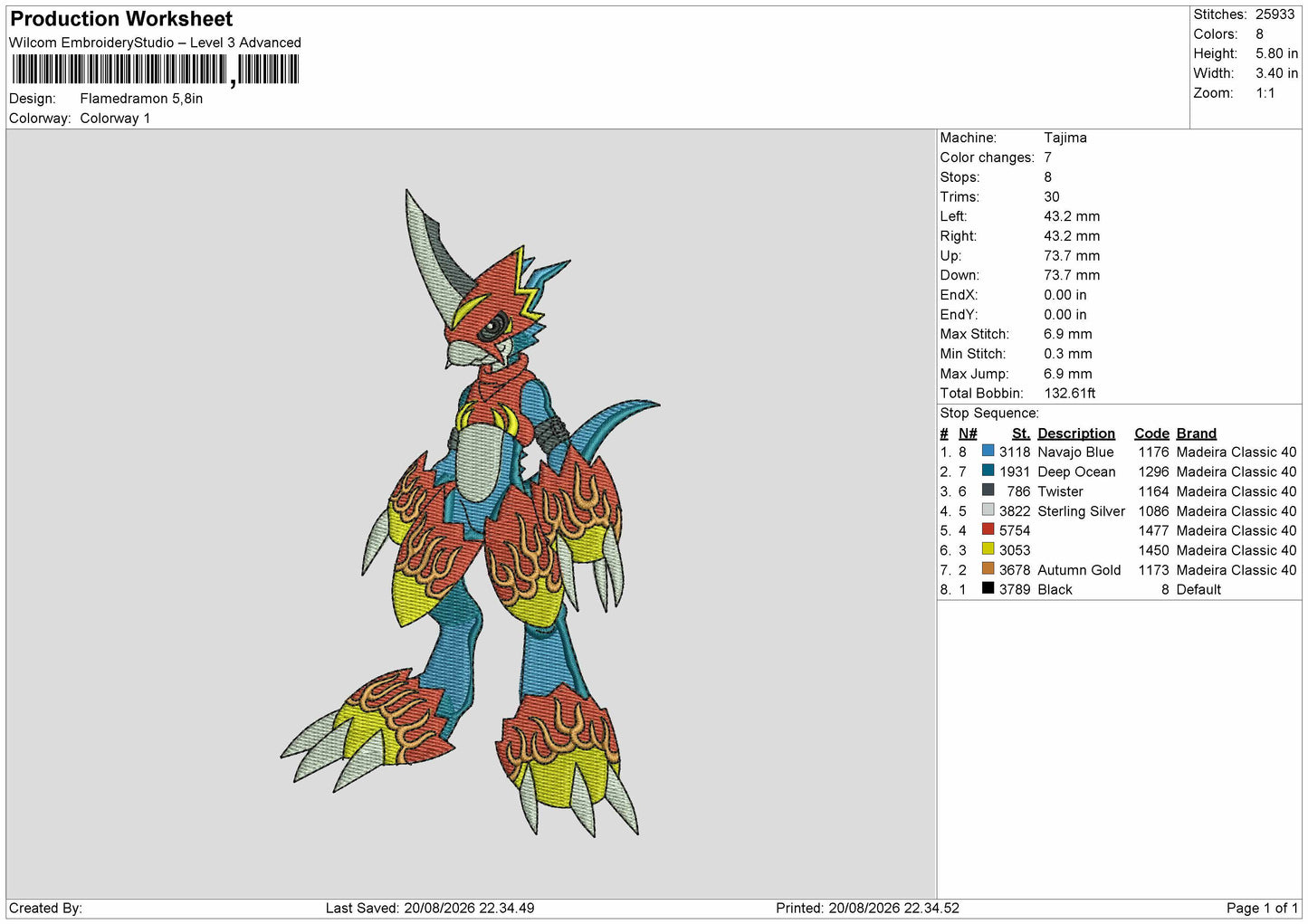This screenshot has width=1308, height=924.
Task: Click the 'Max Jump:' label
Action: click(973, 374)
